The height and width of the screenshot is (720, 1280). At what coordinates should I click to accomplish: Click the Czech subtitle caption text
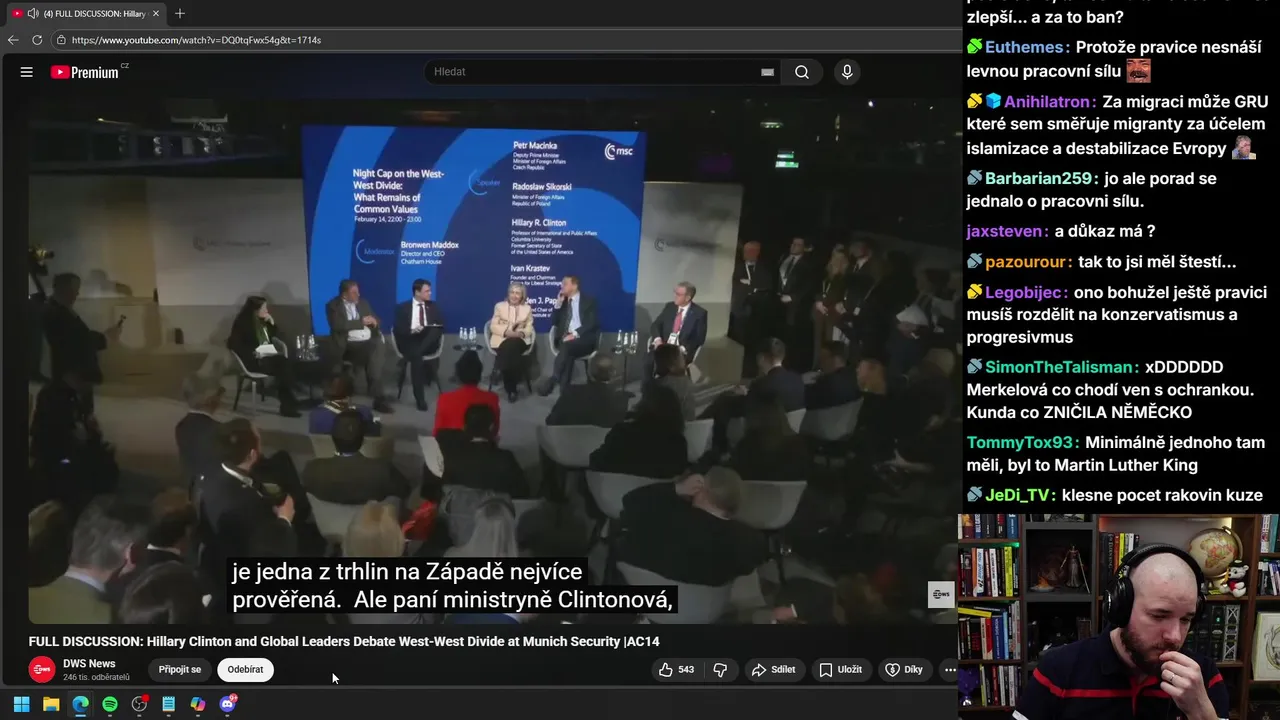tap(453, 586)
